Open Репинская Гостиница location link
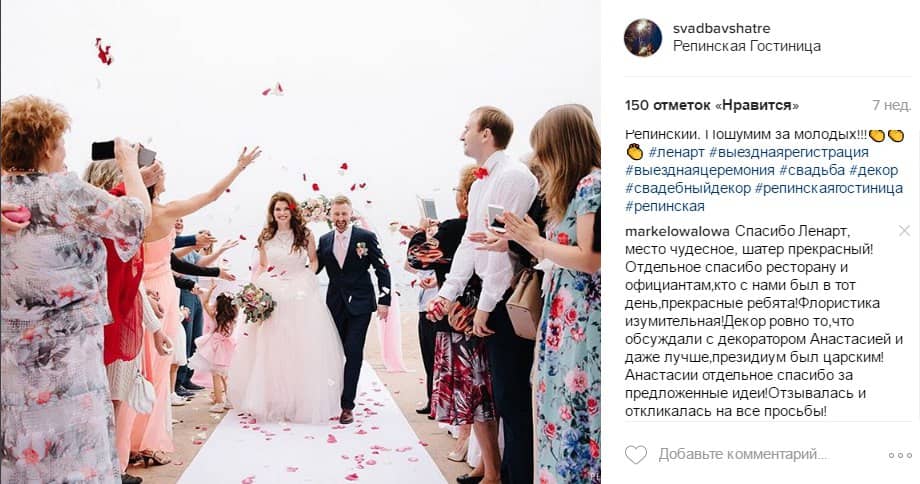920x484 pixels. (746, 46)
